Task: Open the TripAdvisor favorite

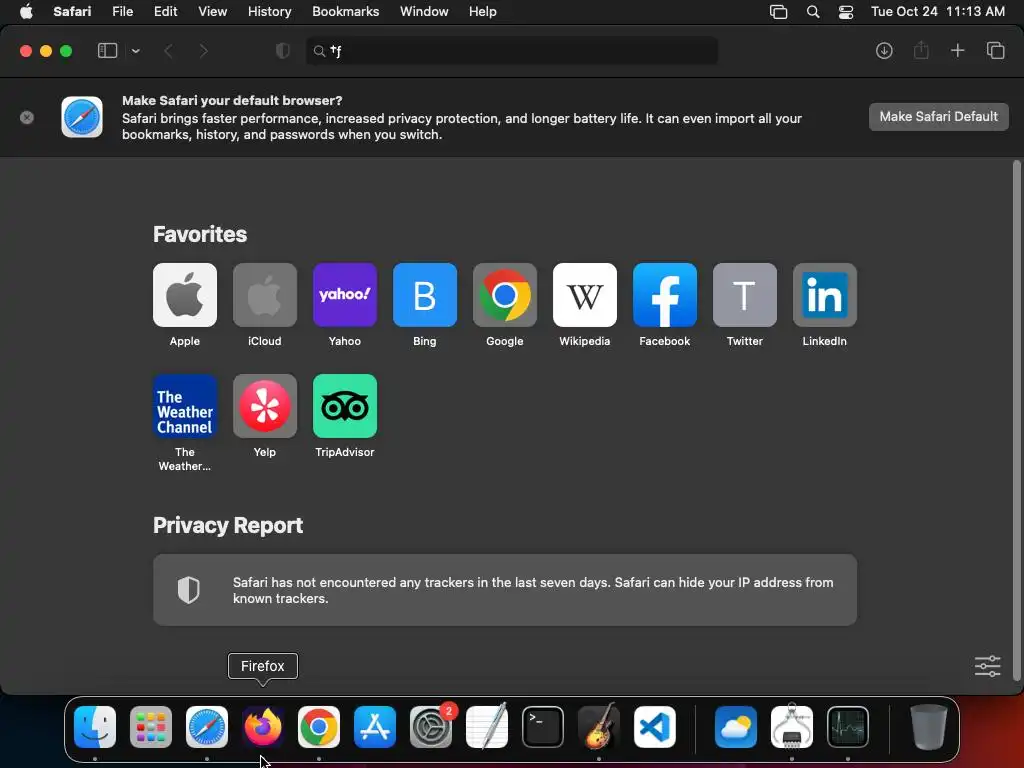Action: 345,406
